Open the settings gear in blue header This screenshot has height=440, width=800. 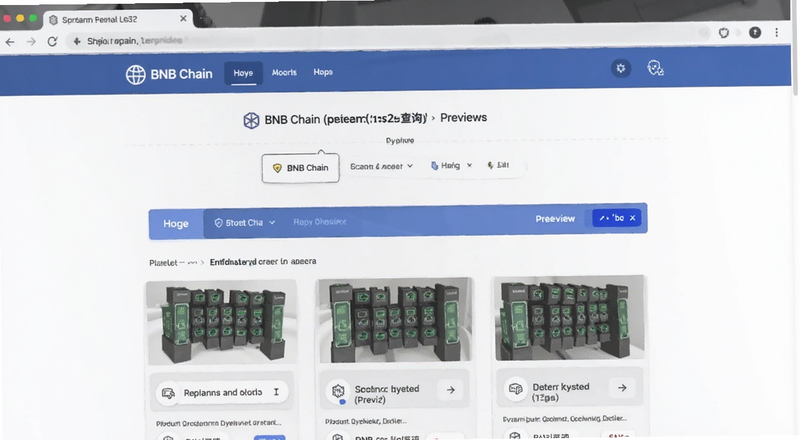[x=620, y=68]
